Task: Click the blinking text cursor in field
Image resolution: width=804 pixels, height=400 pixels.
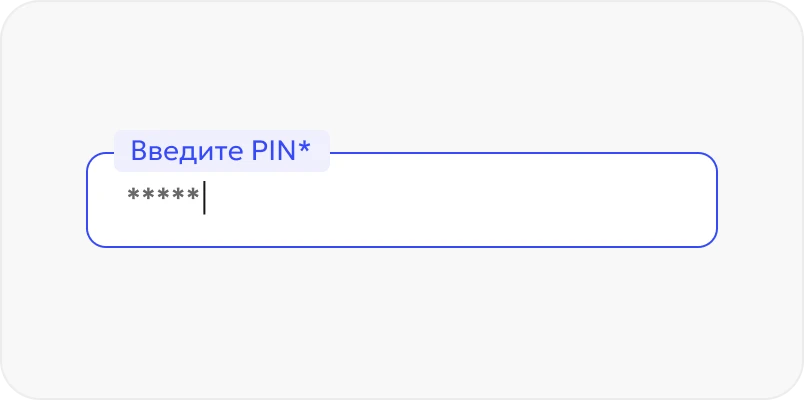Action: coord(204,197)
